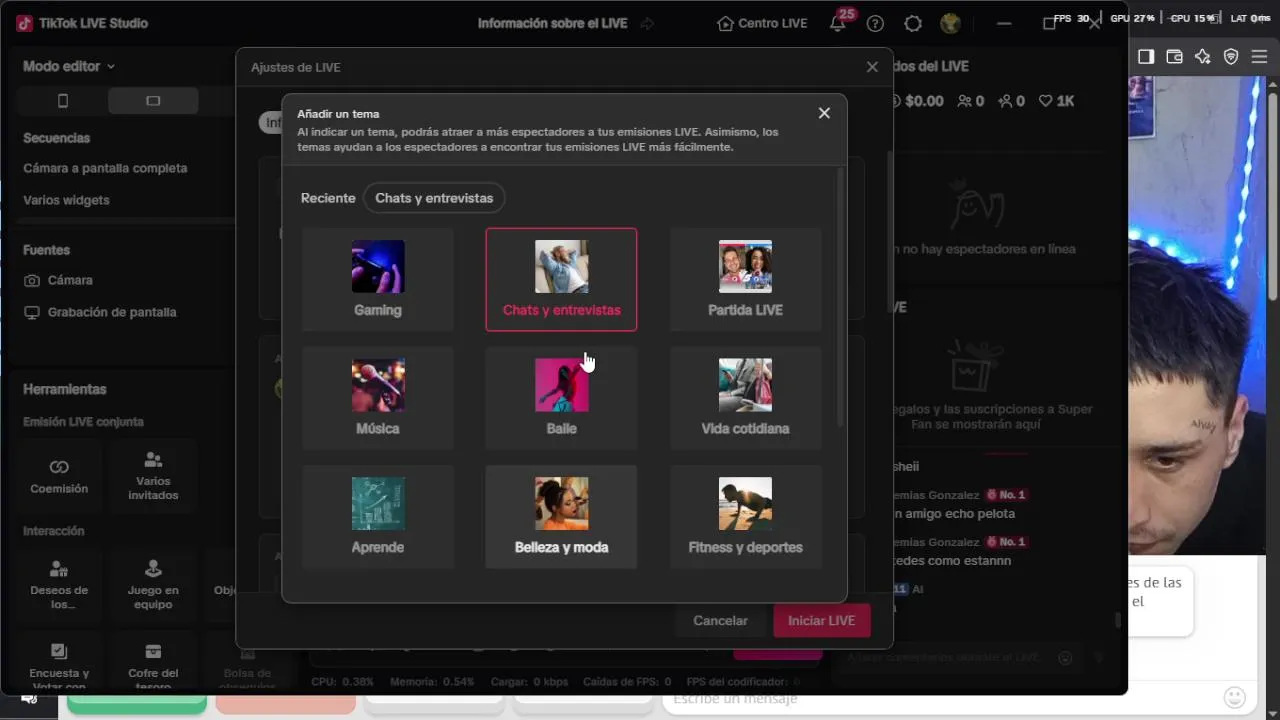Image resolution: width=1280 pixels, height=720 pixels.
Task: Choose the Baile topic
Action: [x=561, y=398]
